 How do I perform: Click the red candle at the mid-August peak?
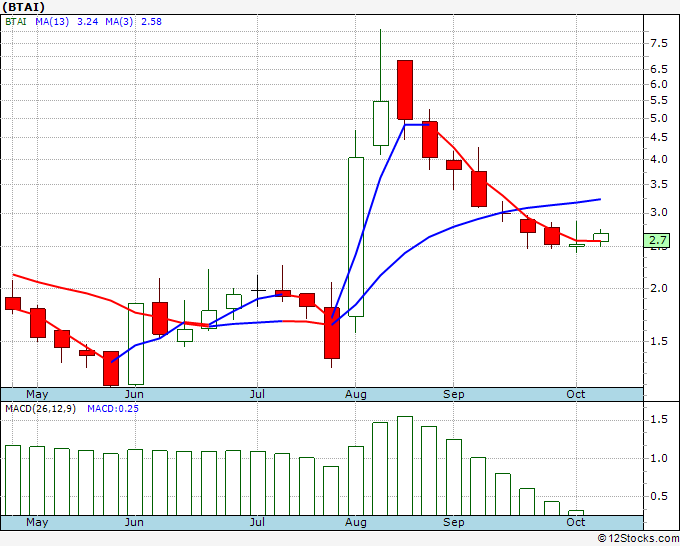click(x=405, y=90)
